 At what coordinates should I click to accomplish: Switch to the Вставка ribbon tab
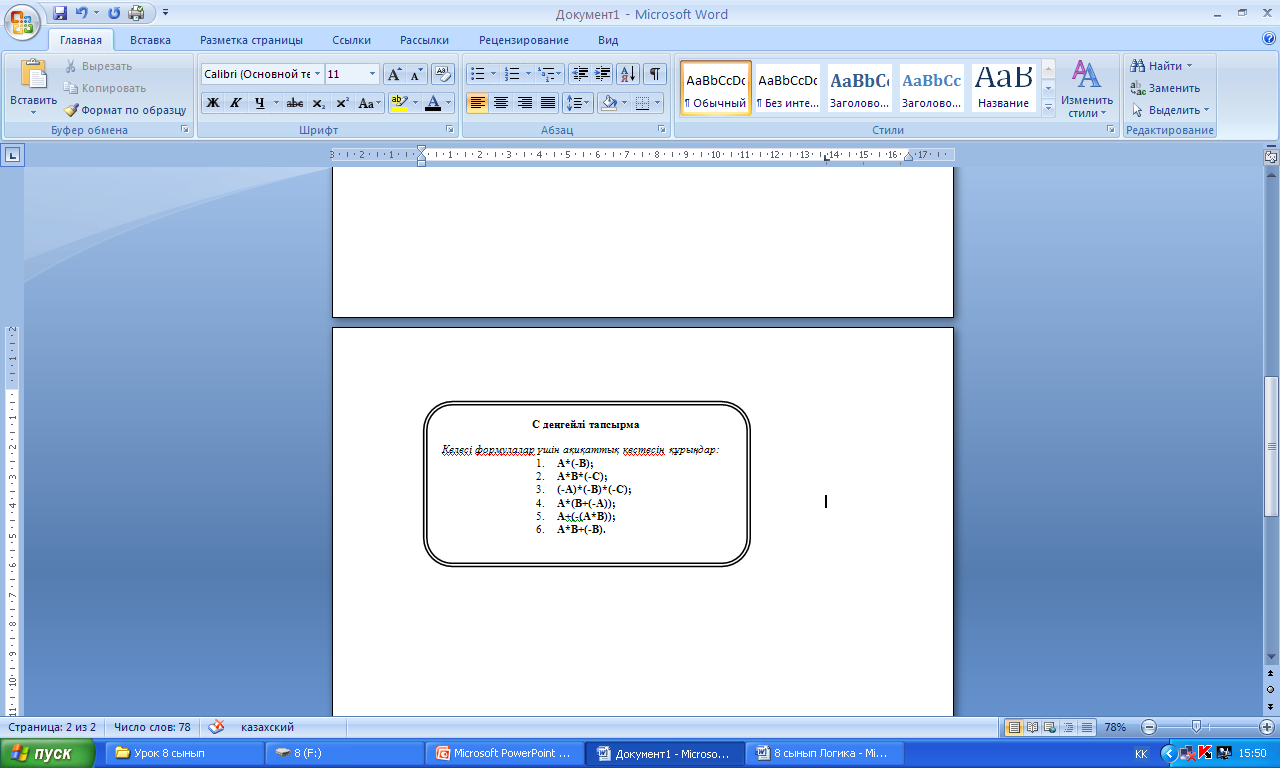150,40
